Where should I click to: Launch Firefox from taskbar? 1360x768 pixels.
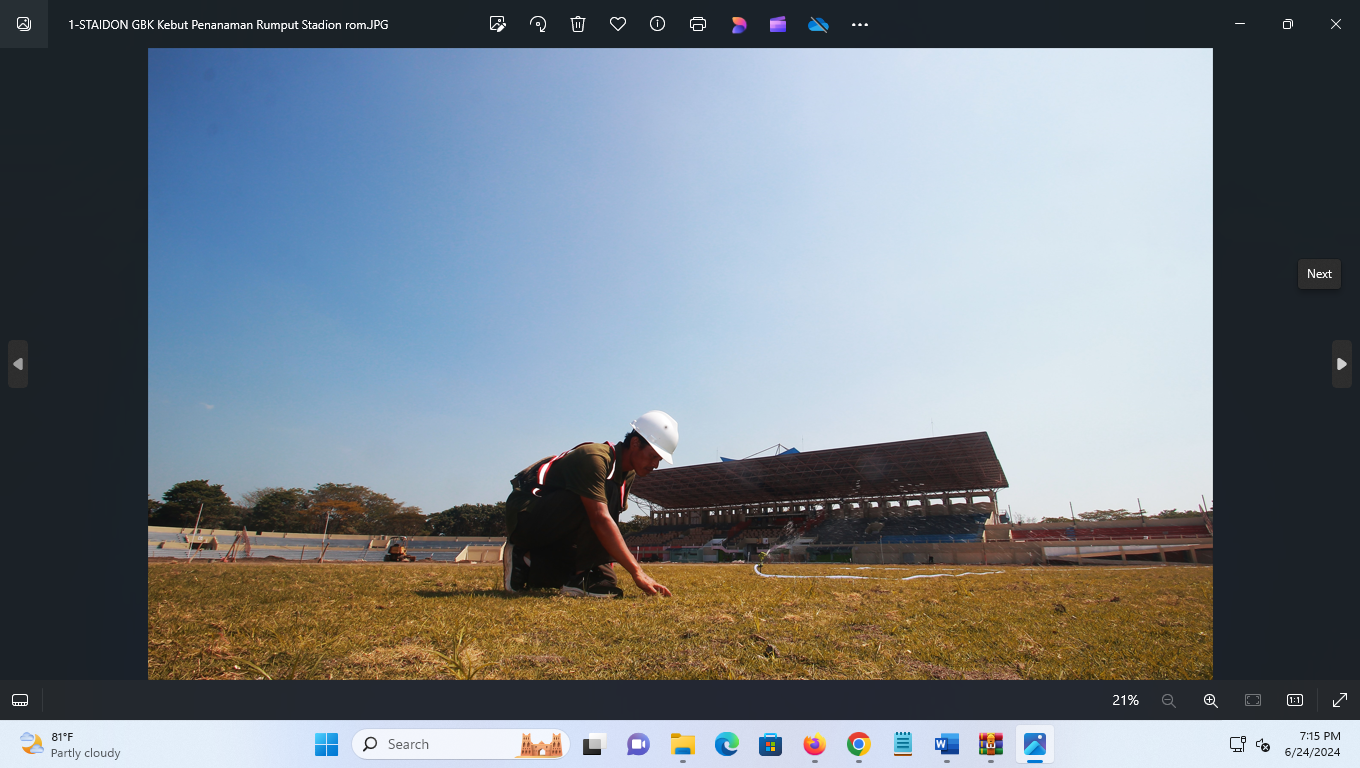click(814, 744)
